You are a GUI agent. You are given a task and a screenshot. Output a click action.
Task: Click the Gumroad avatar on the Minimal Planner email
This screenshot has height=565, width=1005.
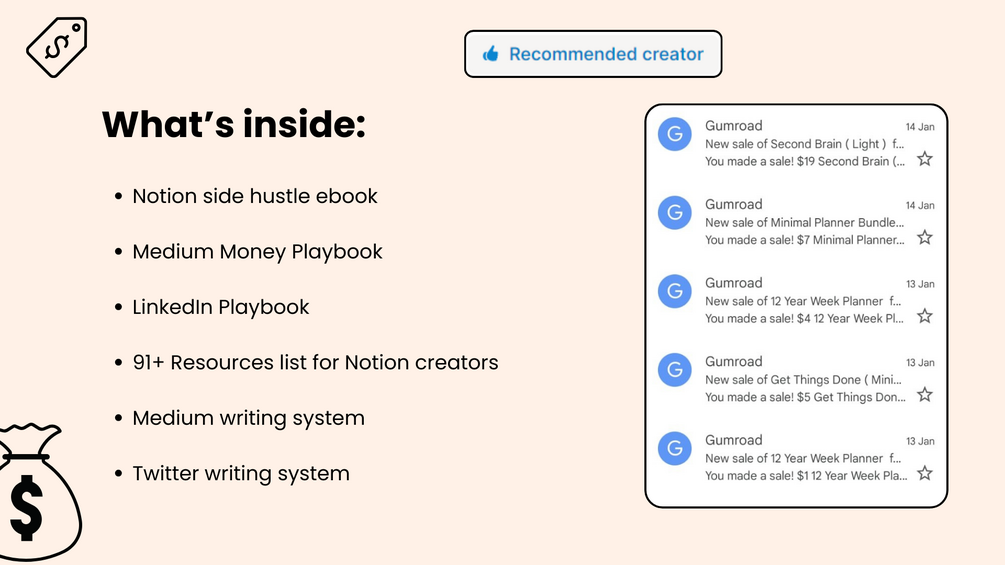[x=675, y=212]
